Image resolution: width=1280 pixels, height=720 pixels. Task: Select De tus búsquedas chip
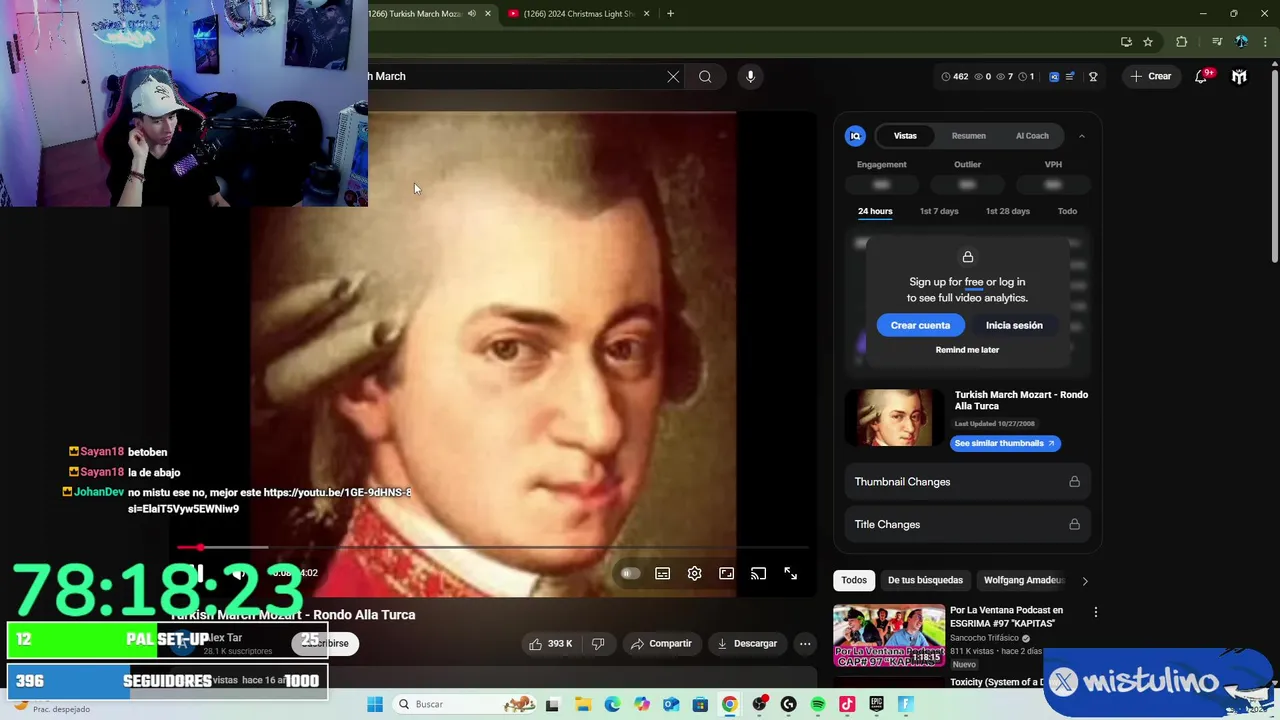point(925,580)
